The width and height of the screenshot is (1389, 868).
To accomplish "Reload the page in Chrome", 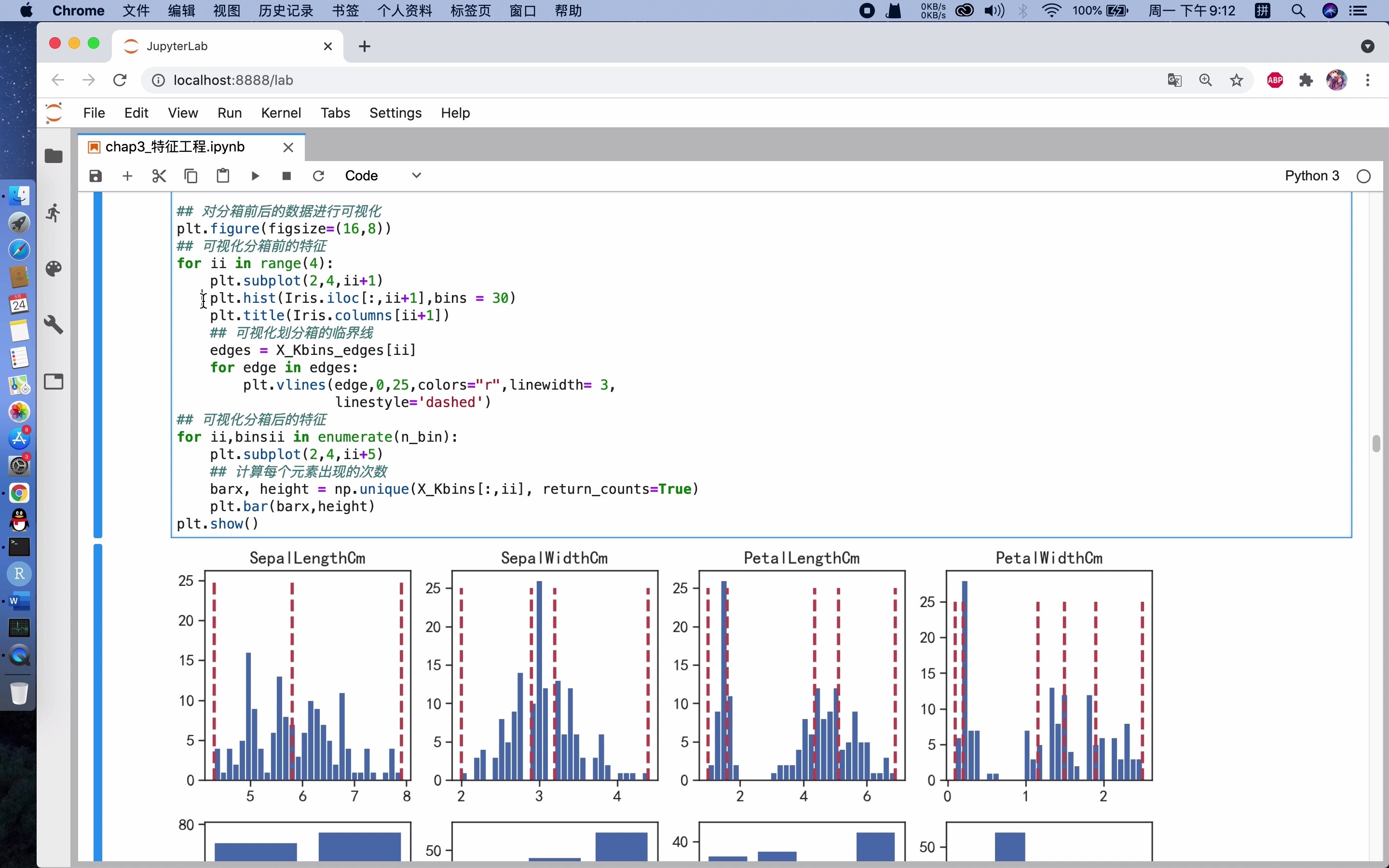I will click(x=120, y=81).
